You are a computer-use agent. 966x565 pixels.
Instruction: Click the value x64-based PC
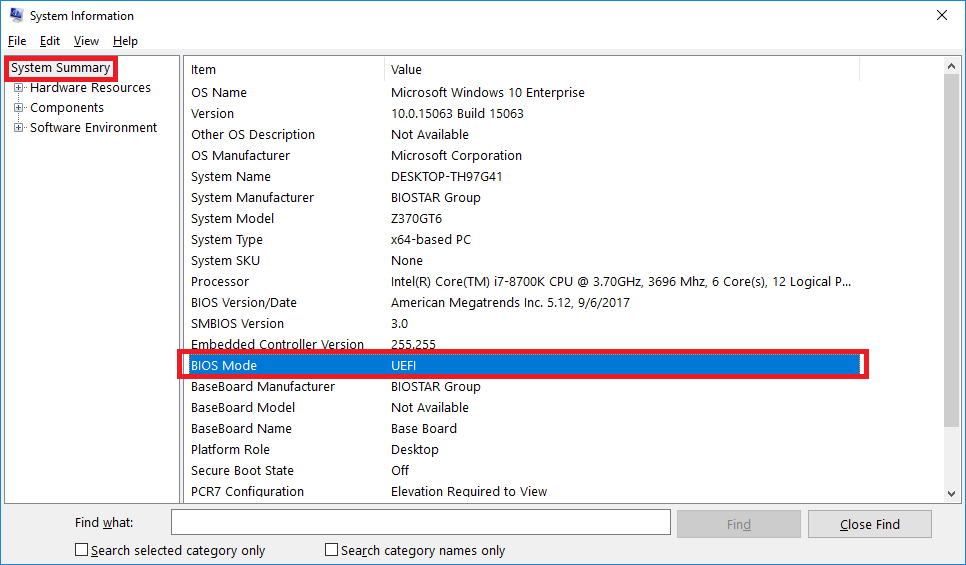tap(431, 239)
